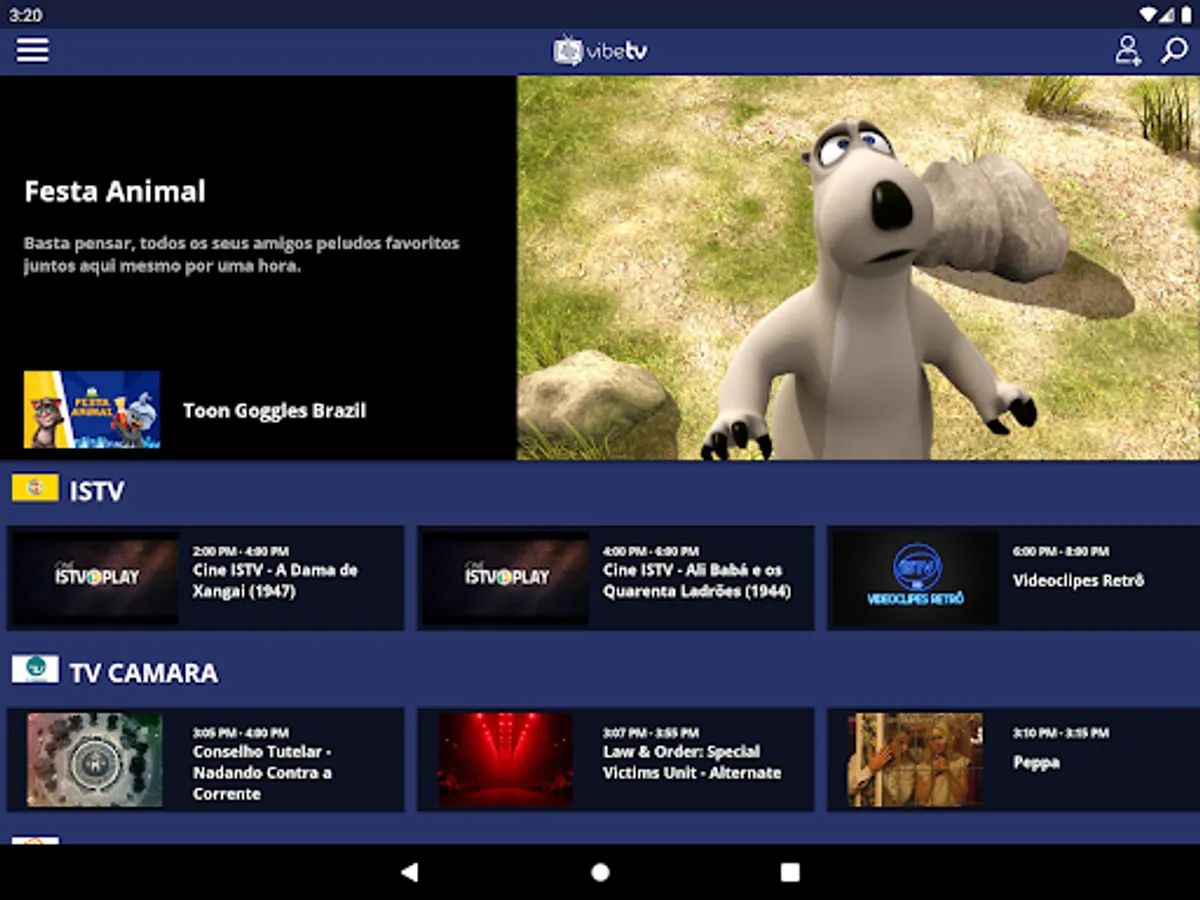
Task: Select the 2:00 PM - 4:00 PM time slot
Action: (x=240, y=551)
